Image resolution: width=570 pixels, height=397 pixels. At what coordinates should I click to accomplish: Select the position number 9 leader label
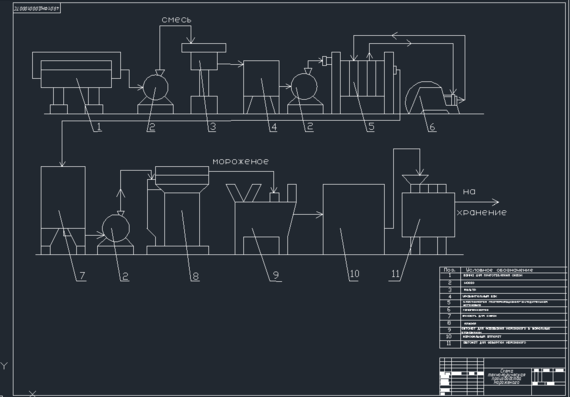276,275
